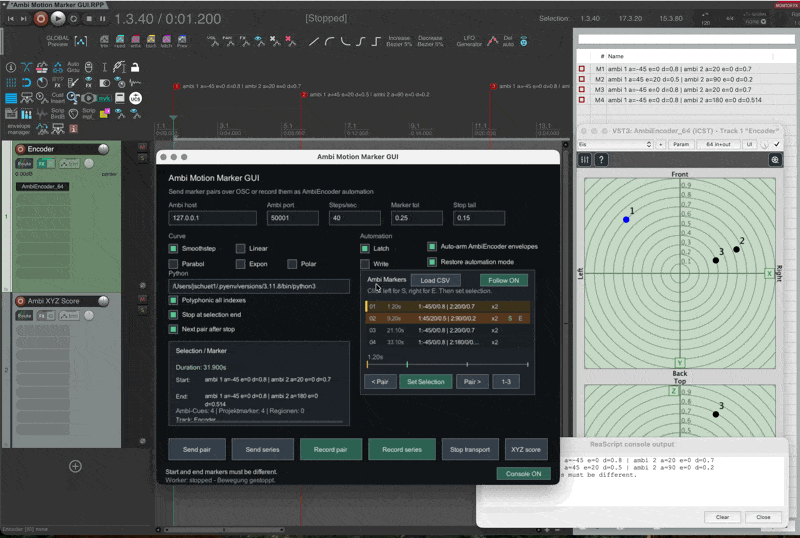Show the VOL envelope toolbar icon

(213, 41)
